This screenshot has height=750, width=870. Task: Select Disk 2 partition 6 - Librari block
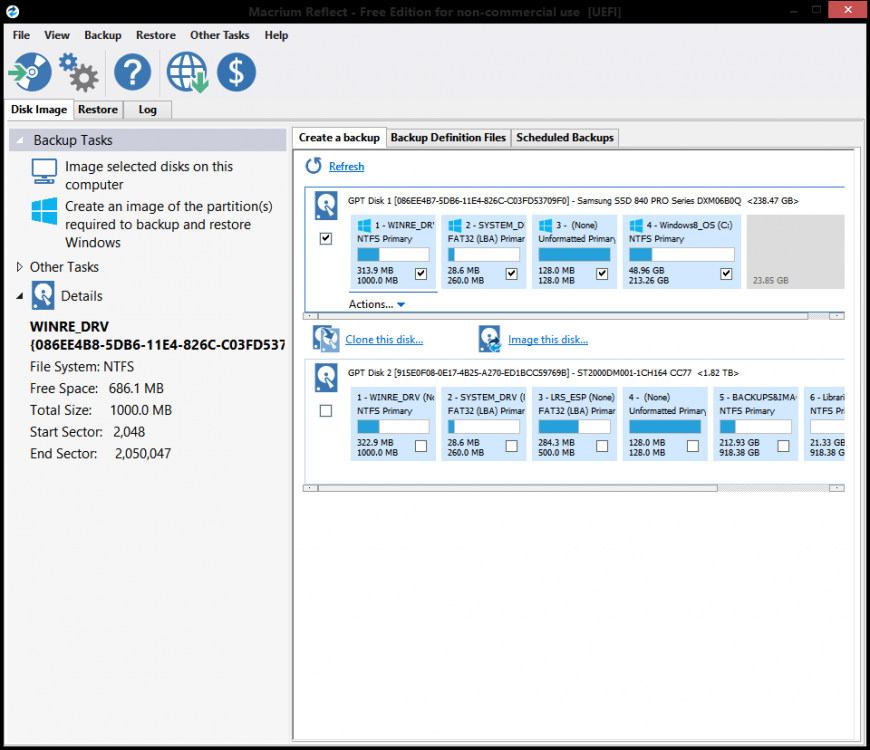tap(825, 424)
